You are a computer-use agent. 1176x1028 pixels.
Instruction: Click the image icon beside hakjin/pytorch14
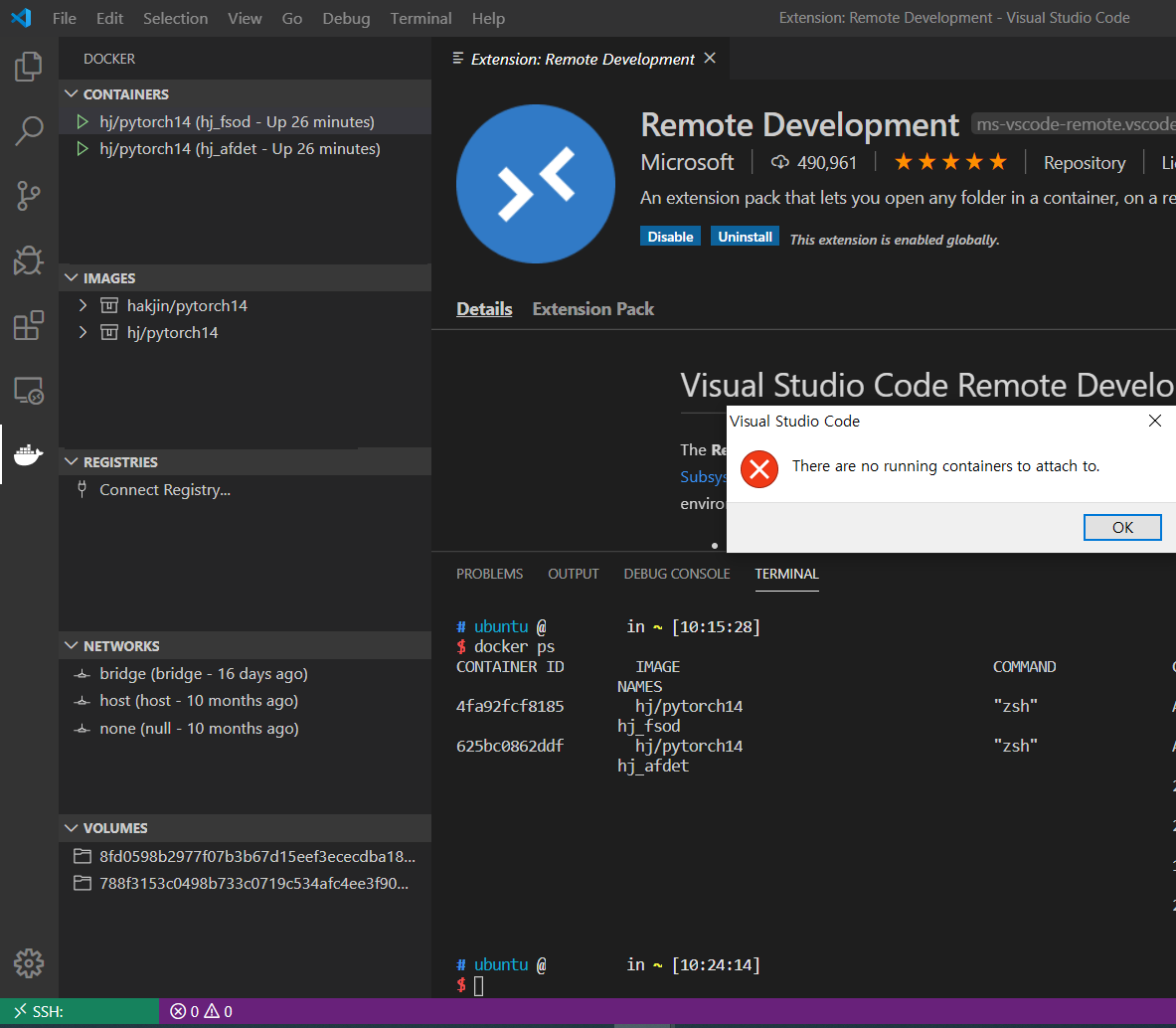[x=109, y=305]
